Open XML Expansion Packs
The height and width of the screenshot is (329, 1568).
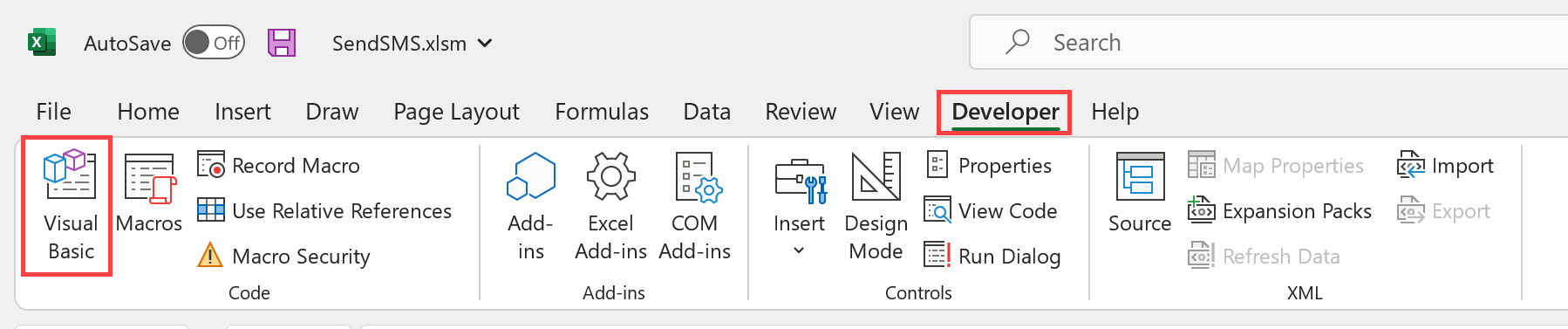pos(1279,210)
